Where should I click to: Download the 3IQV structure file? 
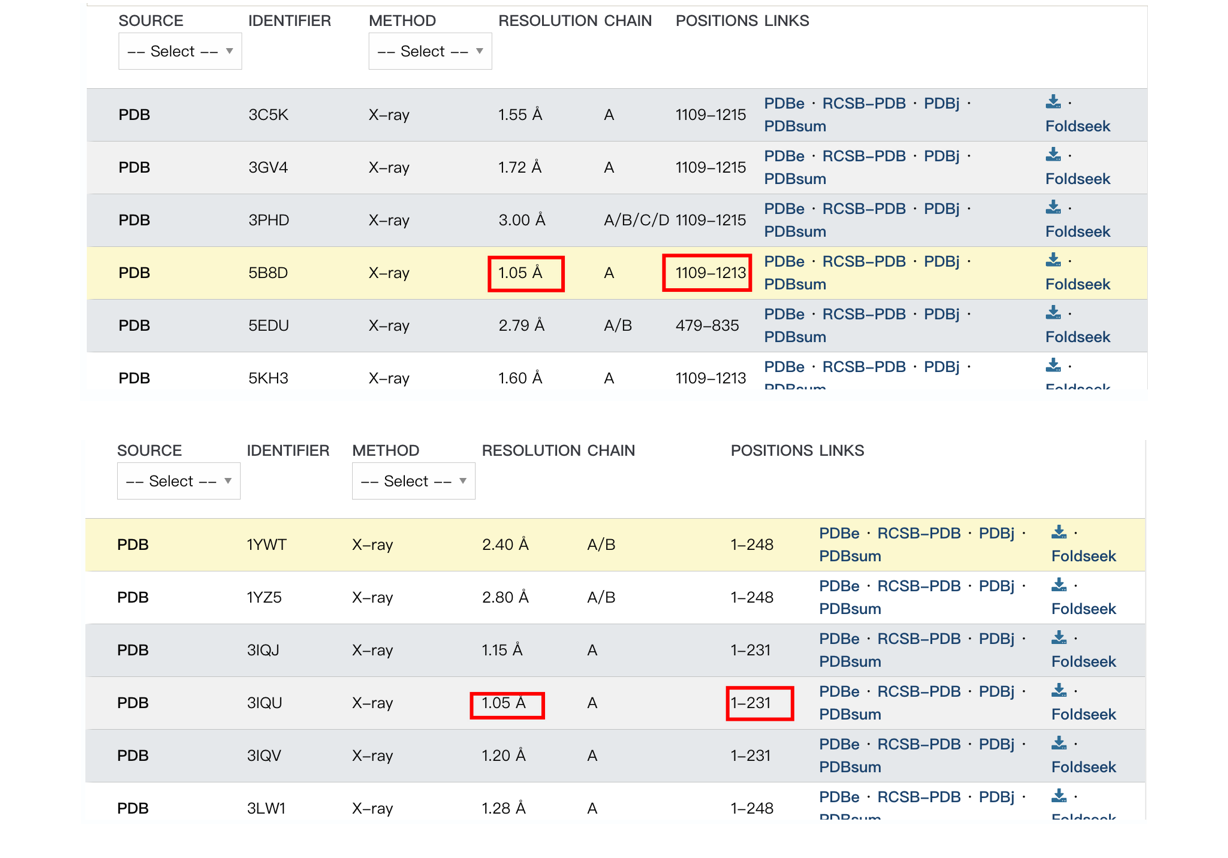click(1059, 744)
